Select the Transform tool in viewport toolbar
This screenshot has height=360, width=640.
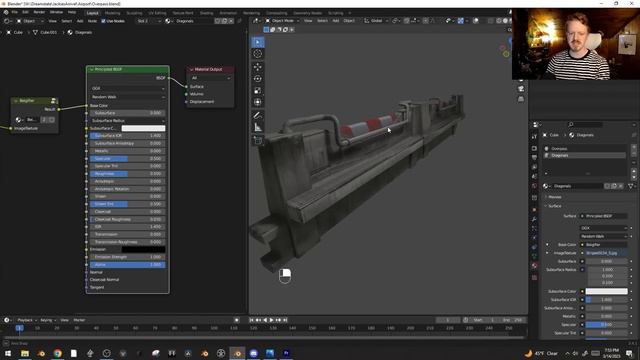258,102
